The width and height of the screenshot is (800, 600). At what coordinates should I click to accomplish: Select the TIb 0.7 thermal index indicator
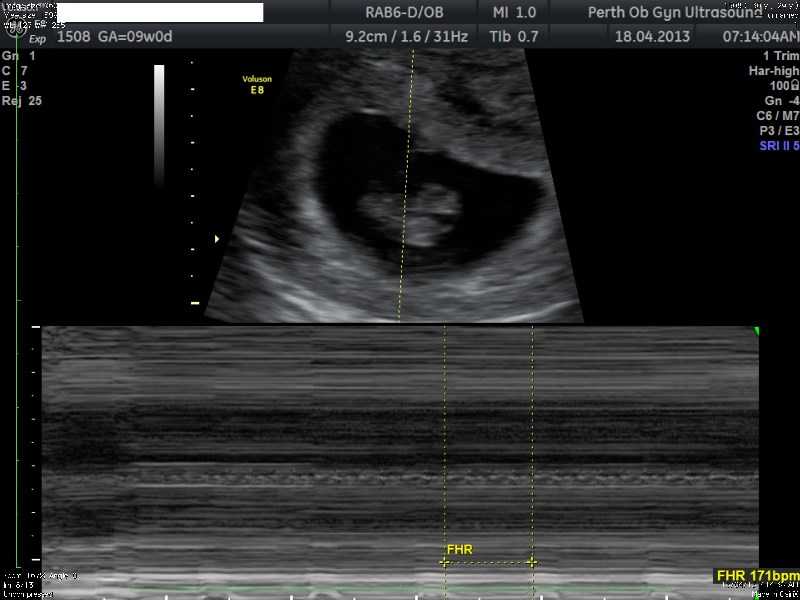click(x=513, y=34)
